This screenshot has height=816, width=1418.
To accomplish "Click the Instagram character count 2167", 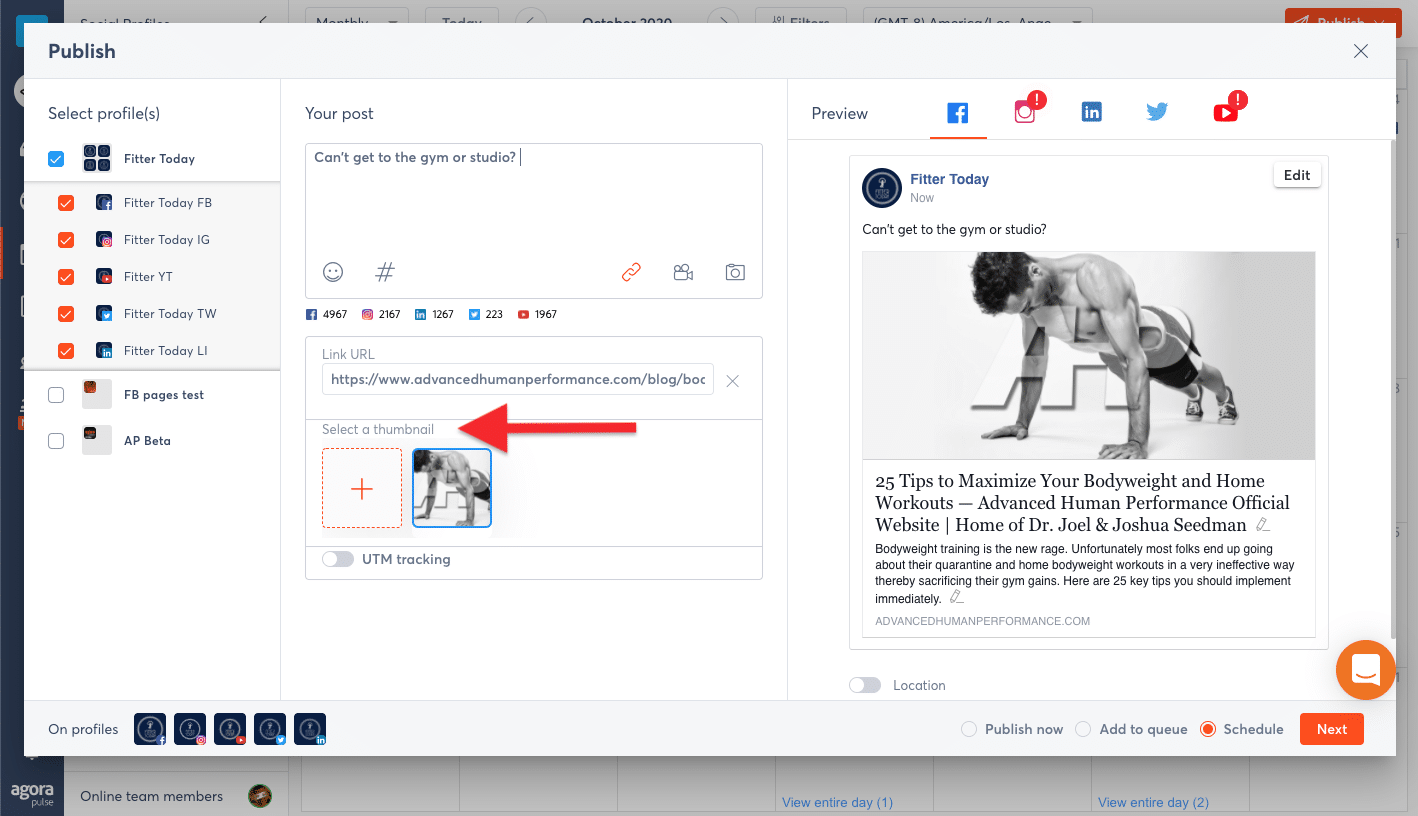I will [389, 314].
